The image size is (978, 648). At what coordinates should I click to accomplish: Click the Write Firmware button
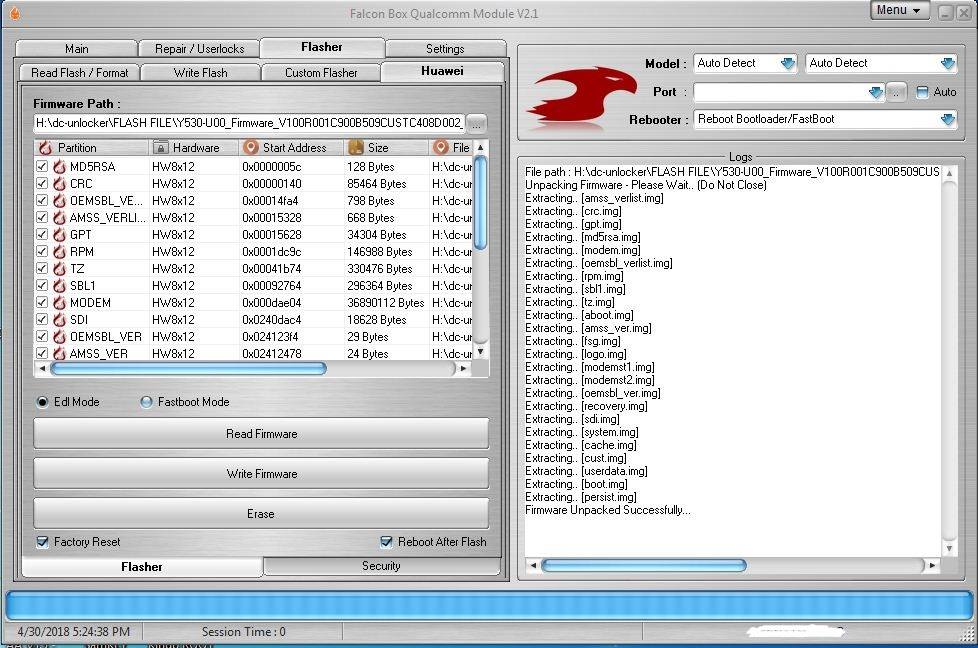[261, 473]
